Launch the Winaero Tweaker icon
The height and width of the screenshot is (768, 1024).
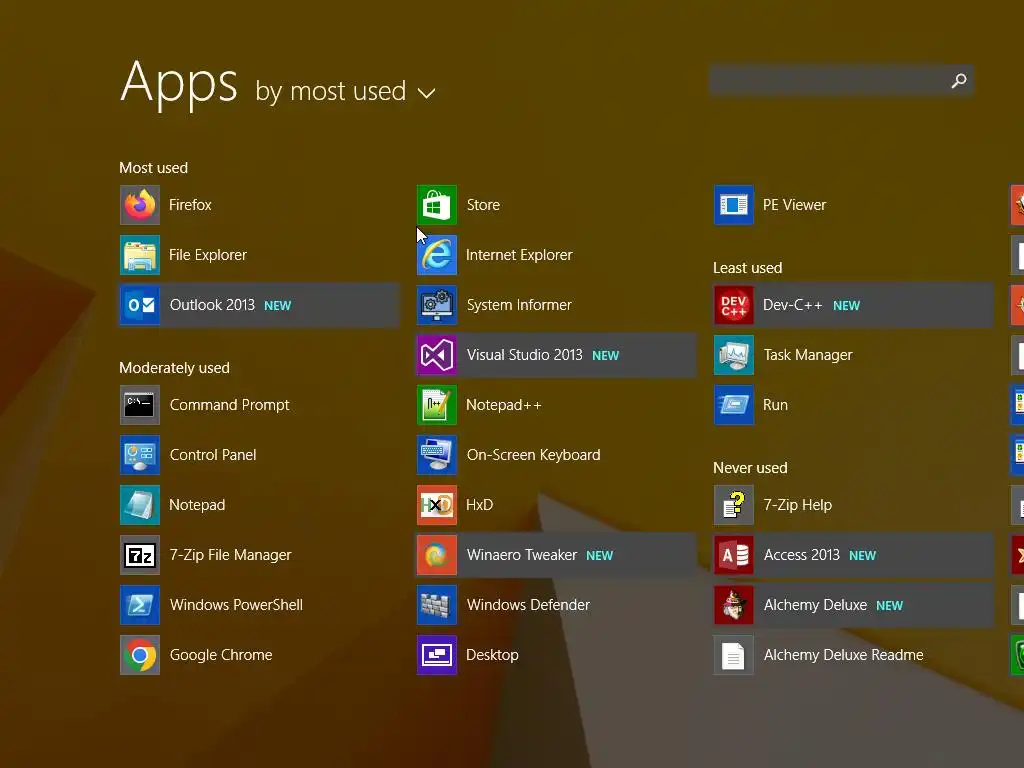pos(437,555)
